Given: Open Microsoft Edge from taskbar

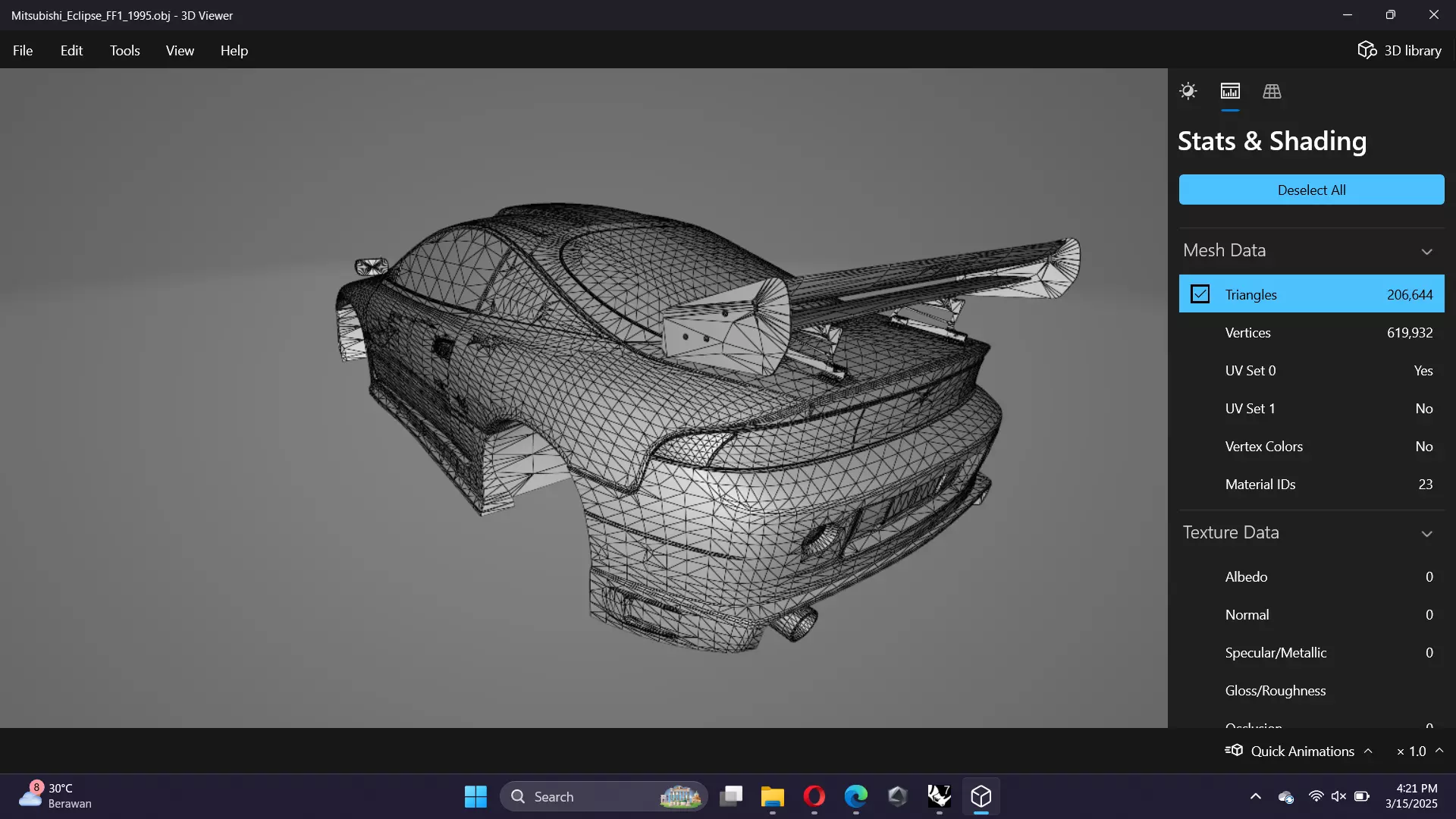Looking at the screenshot, I should pos(856,796).
